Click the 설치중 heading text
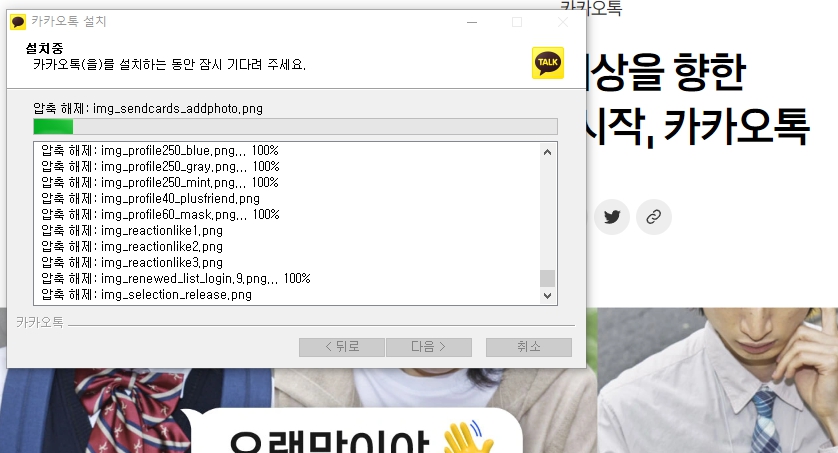This screenshot has width=838, height=453. click(x=44, y=49)
